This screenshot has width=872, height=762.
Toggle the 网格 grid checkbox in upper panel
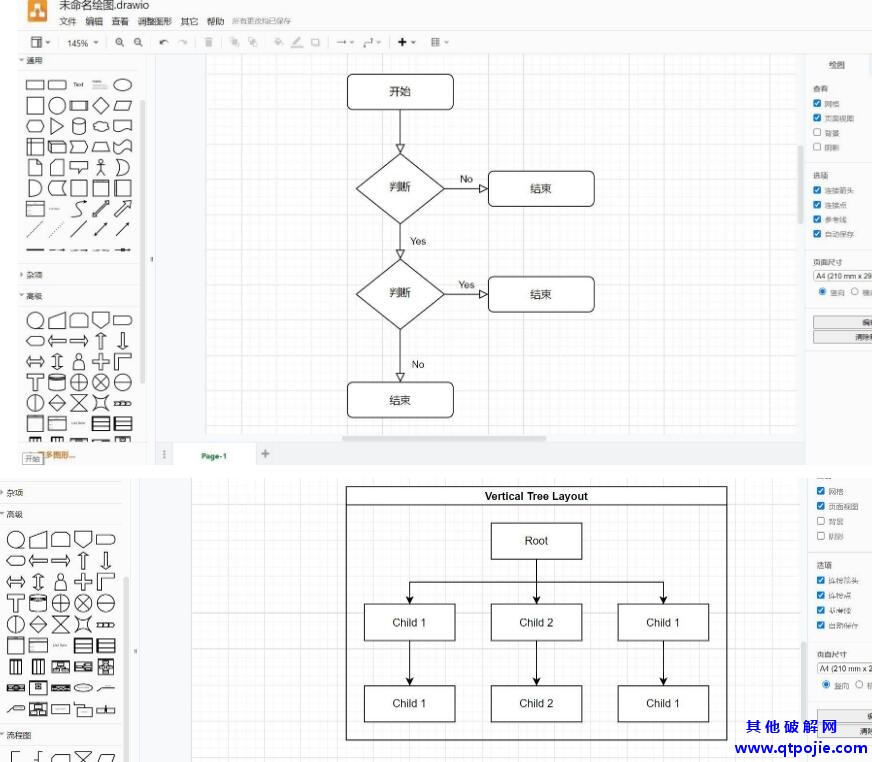[817, 103]
